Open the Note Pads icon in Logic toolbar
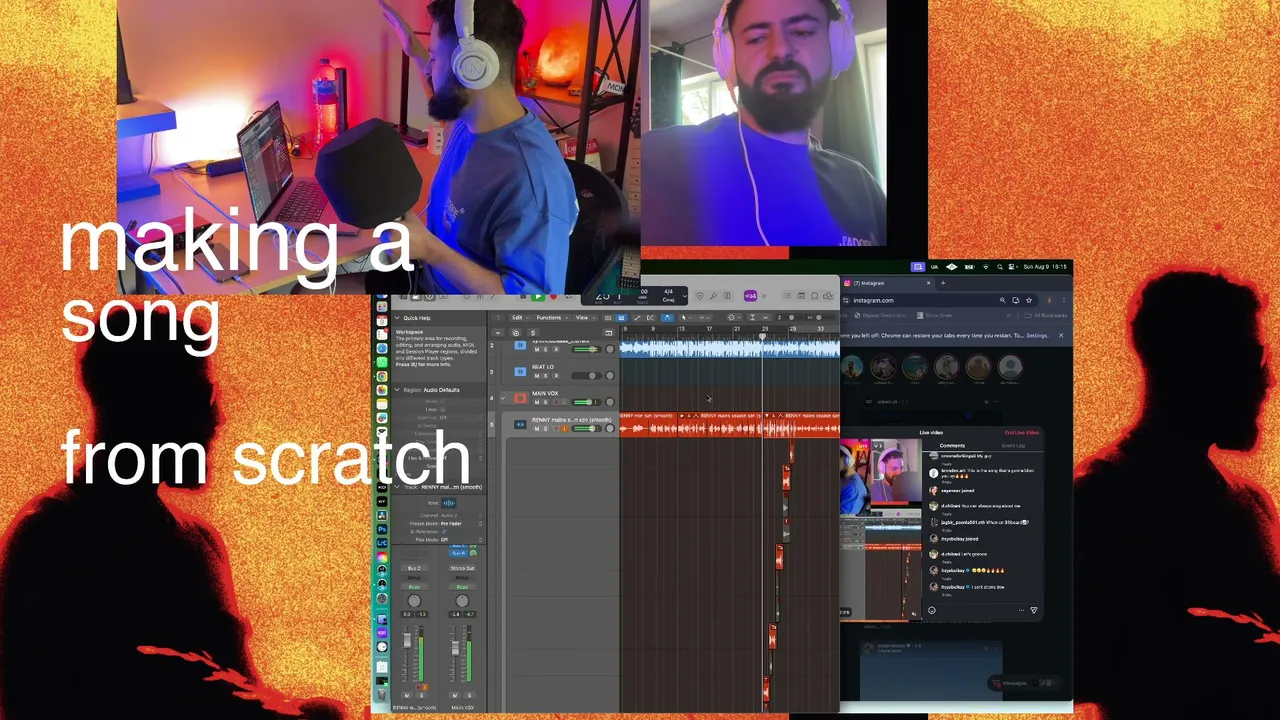 (801, 296)
